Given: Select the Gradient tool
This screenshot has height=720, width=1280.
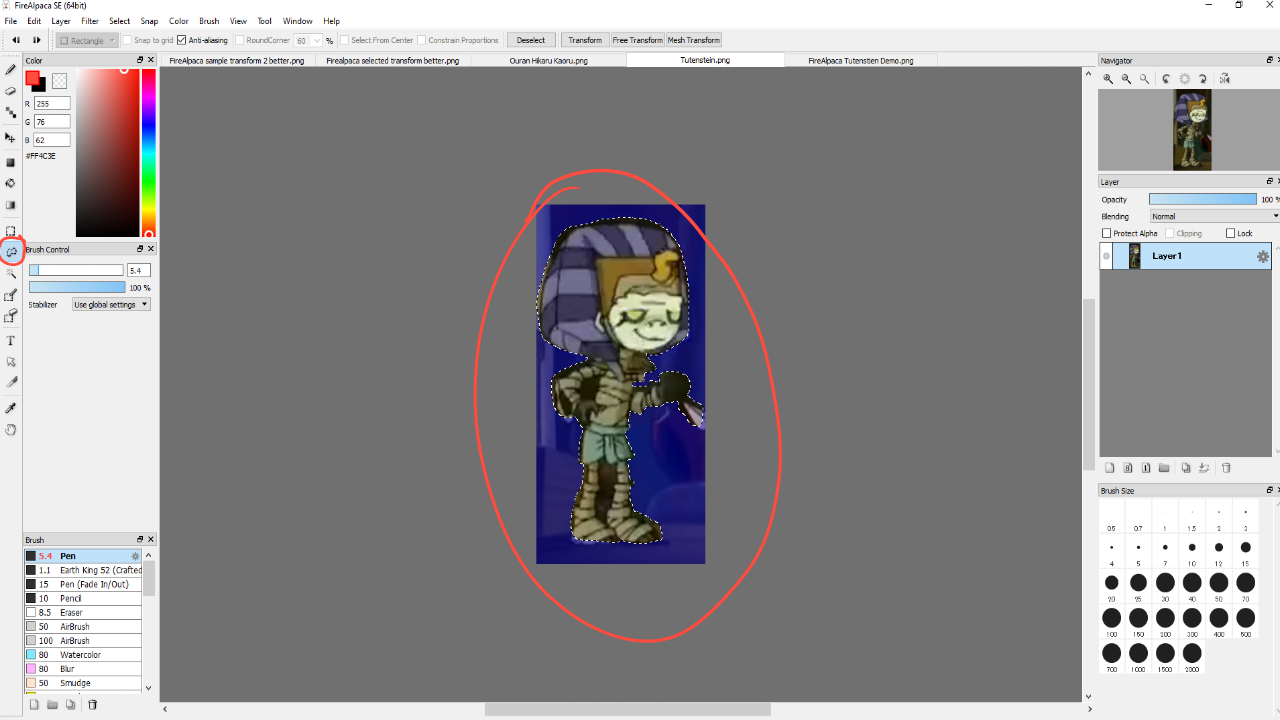Looking at the screenshot, I should point(11,206).
